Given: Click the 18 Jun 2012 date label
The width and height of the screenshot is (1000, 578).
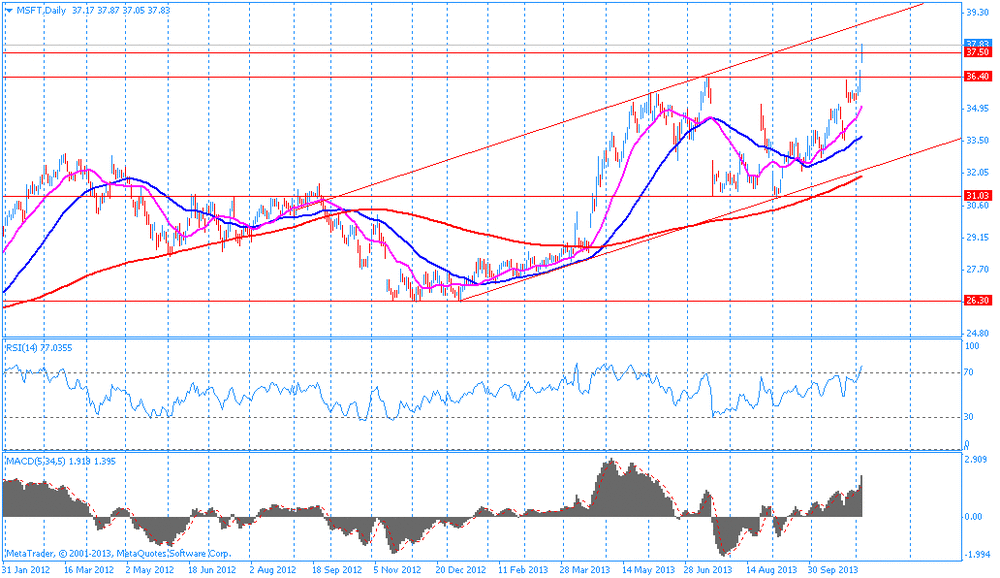Looking at the screenshot, I should pyautogui.click(x=210, y=570).
